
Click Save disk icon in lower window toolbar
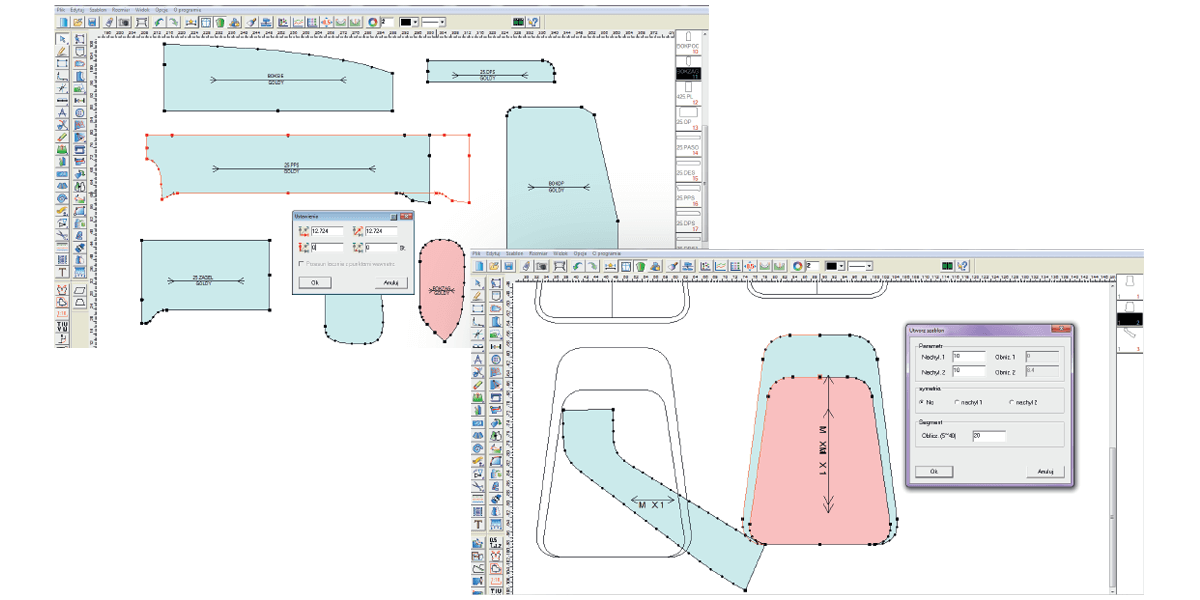(508, 266)
